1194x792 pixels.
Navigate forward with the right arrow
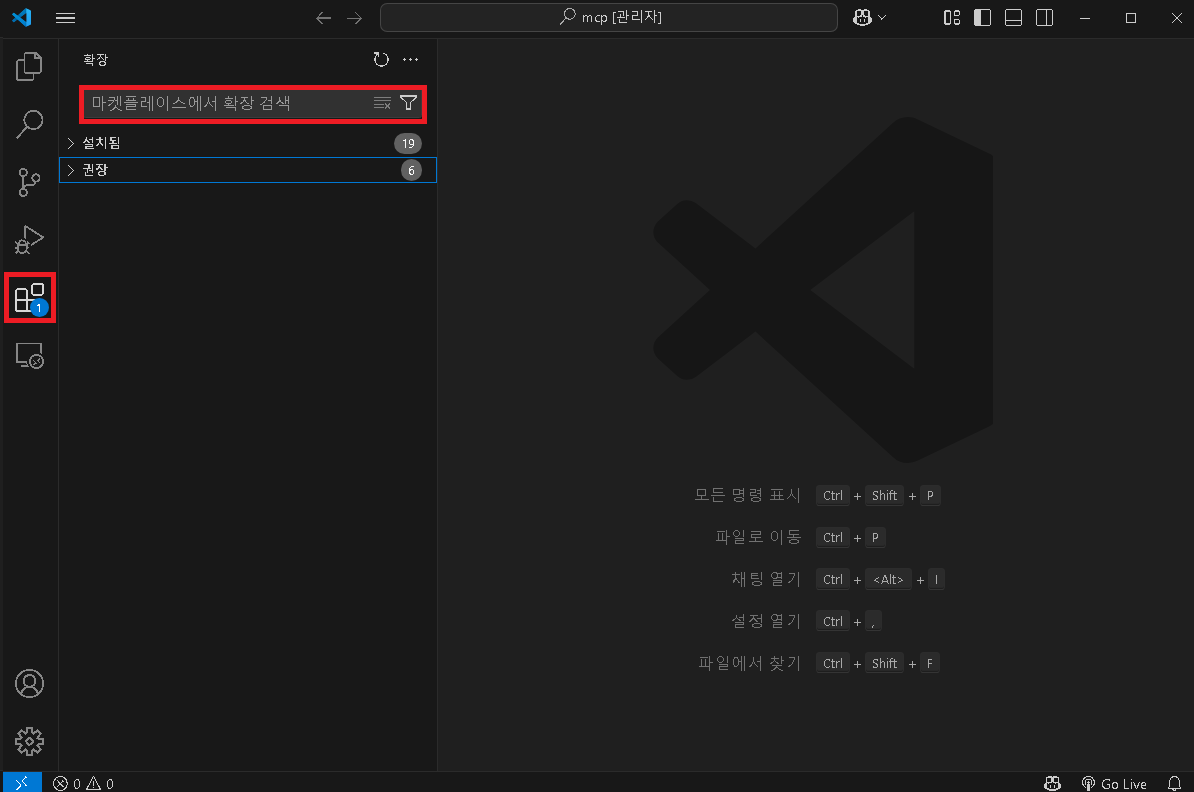click(x=355, y=18)
